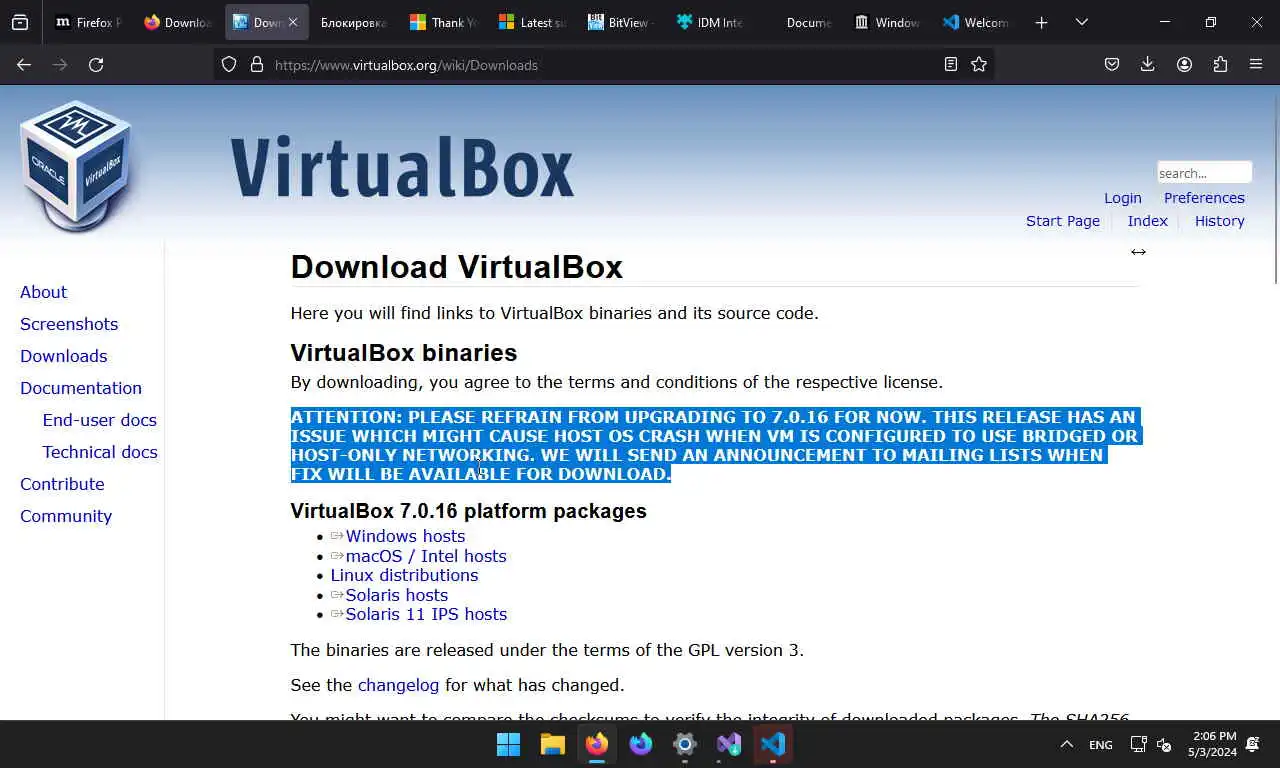Open the taskbar clock and date
The width and height of the screenshot is (1280, 768).
coord(1212,744)
